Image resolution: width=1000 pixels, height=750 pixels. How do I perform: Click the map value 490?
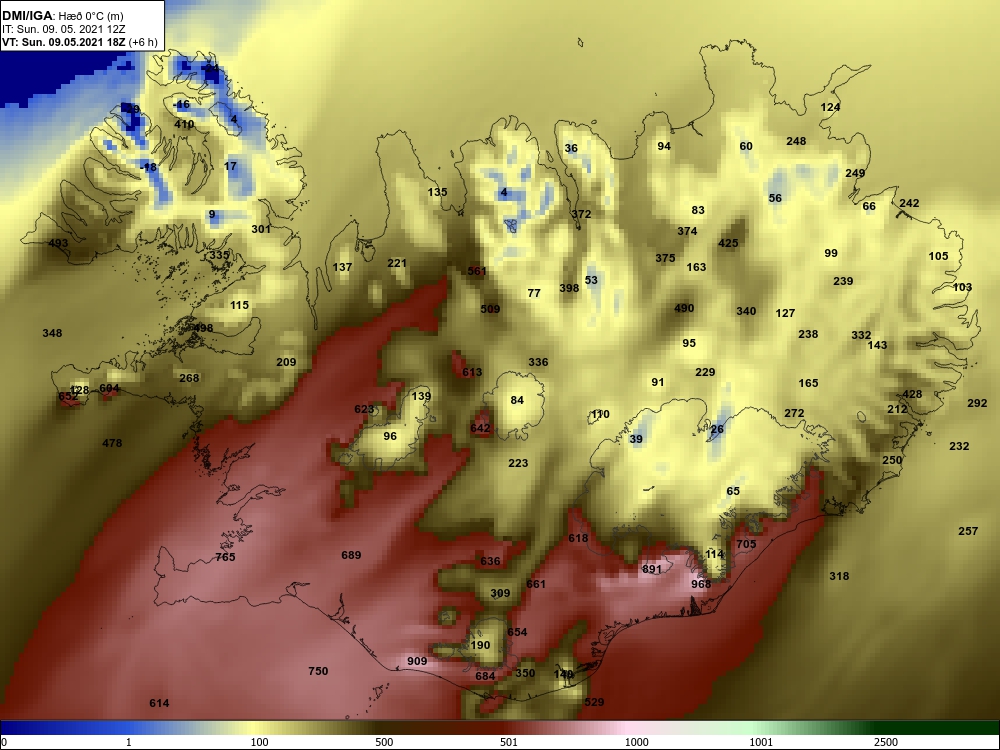tap(684, 308)
